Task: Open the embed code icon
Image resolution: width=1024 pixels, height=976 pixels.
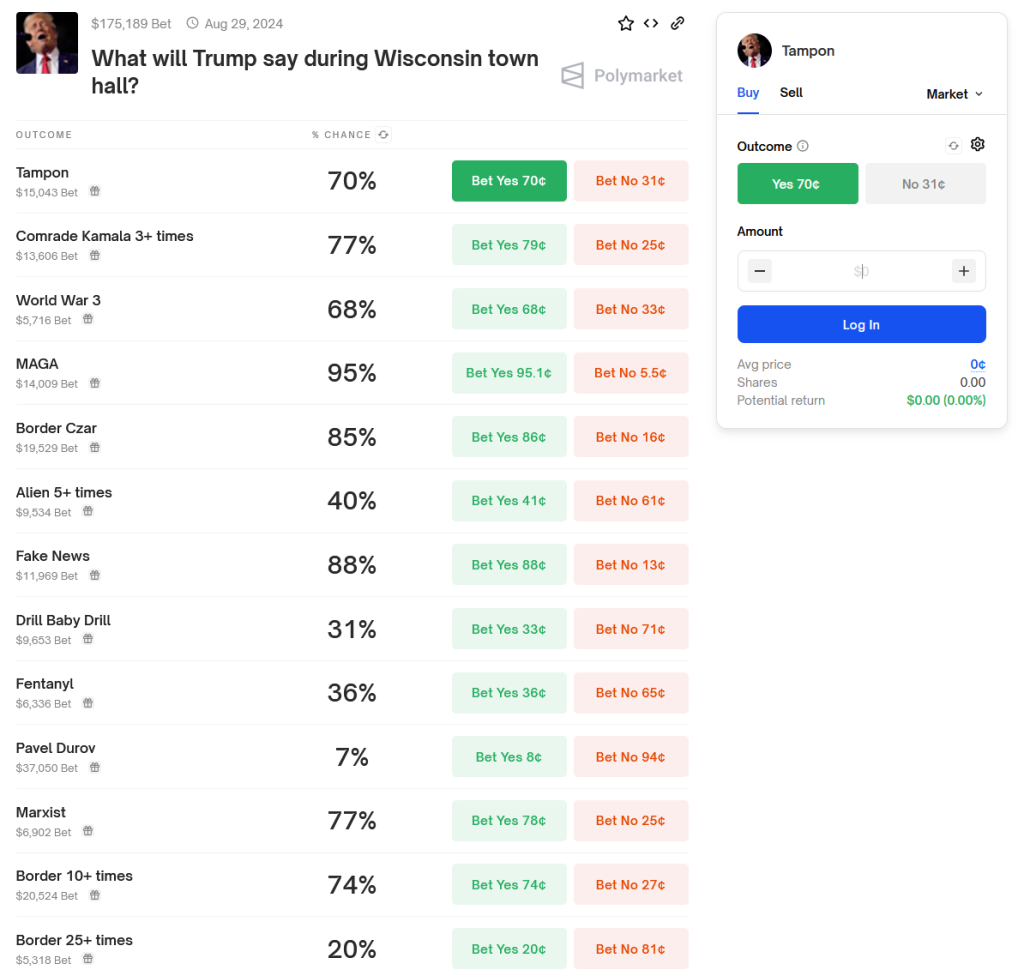Action: coord(651,23)
